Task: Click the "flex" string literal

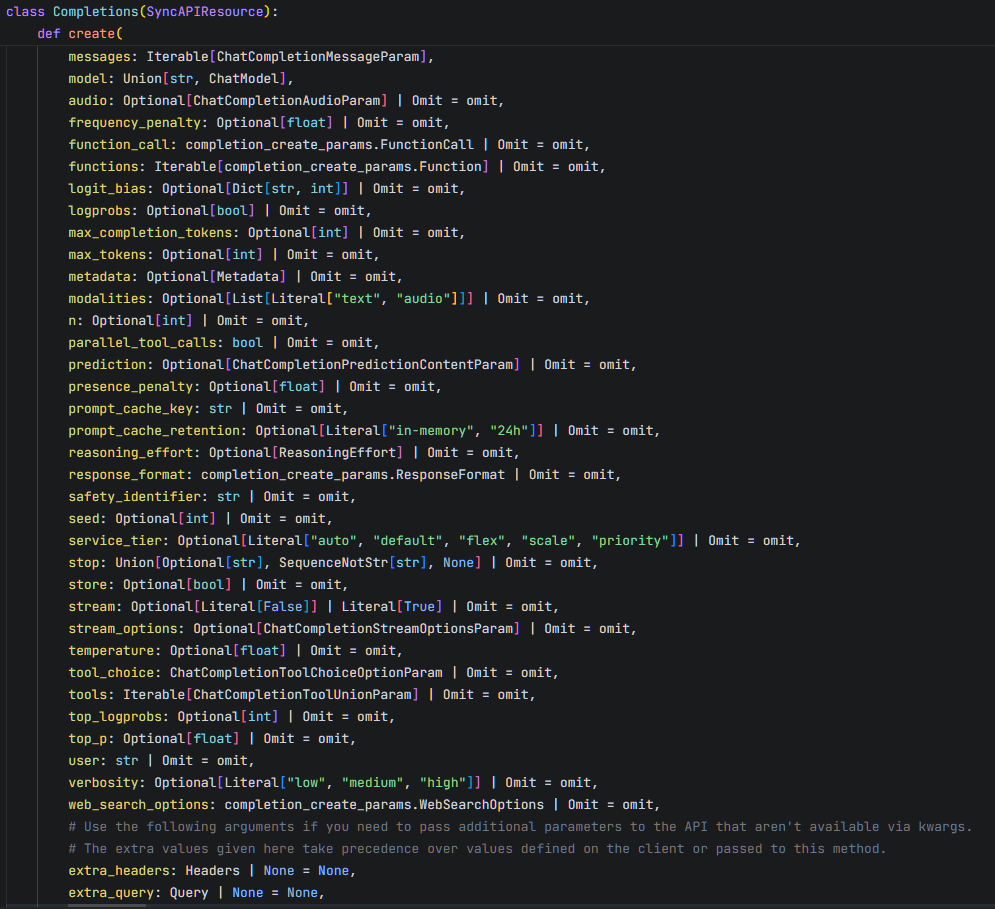Action: point(482,541)
